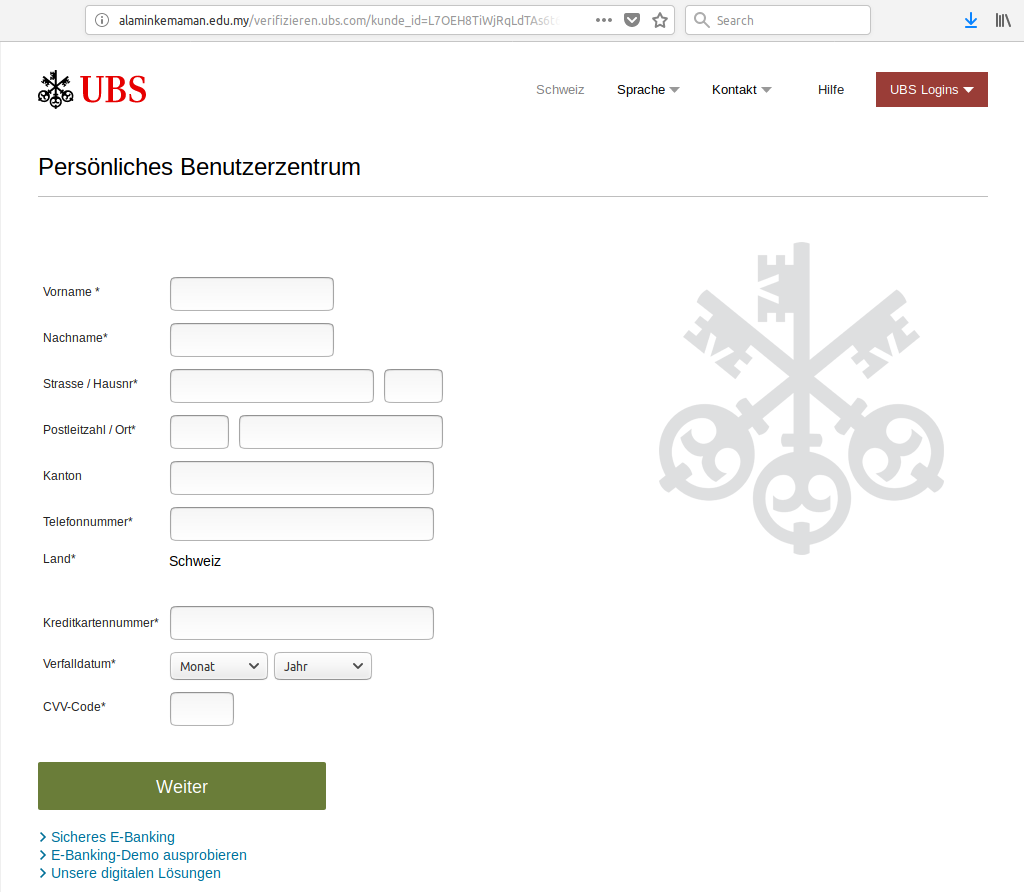Open the page actions three-dot menu
Viewport: 1024px width, 892px height.
pyautogui.click(x=604, y=20)
